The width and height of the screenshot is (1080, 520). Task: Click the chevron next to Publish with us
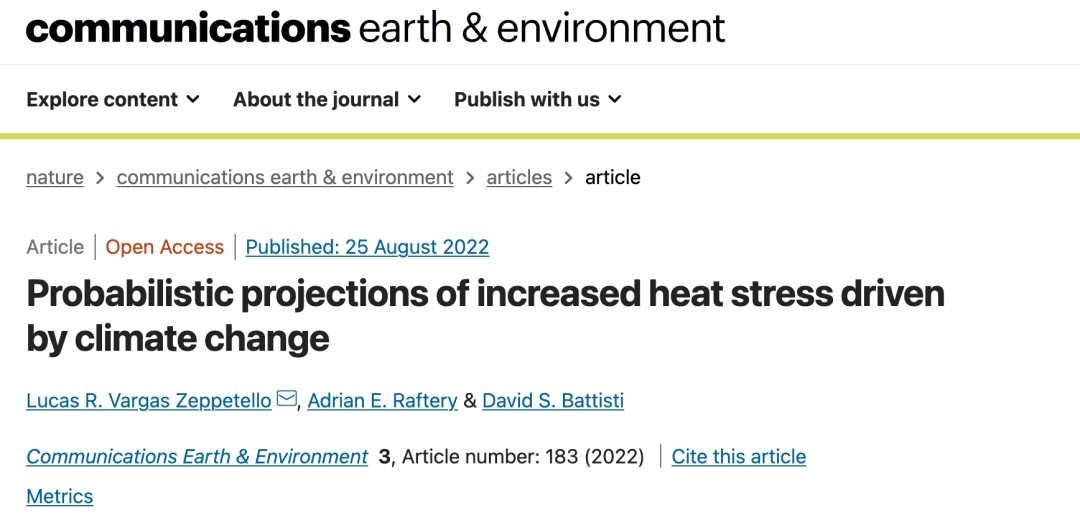coord(615,100)
